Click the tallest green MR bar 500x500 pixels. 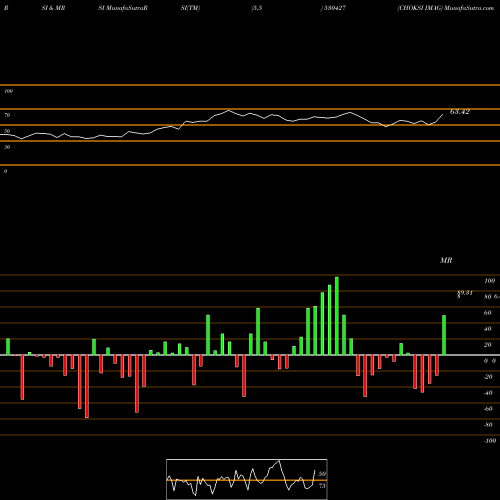pyautogui.click(x=337, y=316)
